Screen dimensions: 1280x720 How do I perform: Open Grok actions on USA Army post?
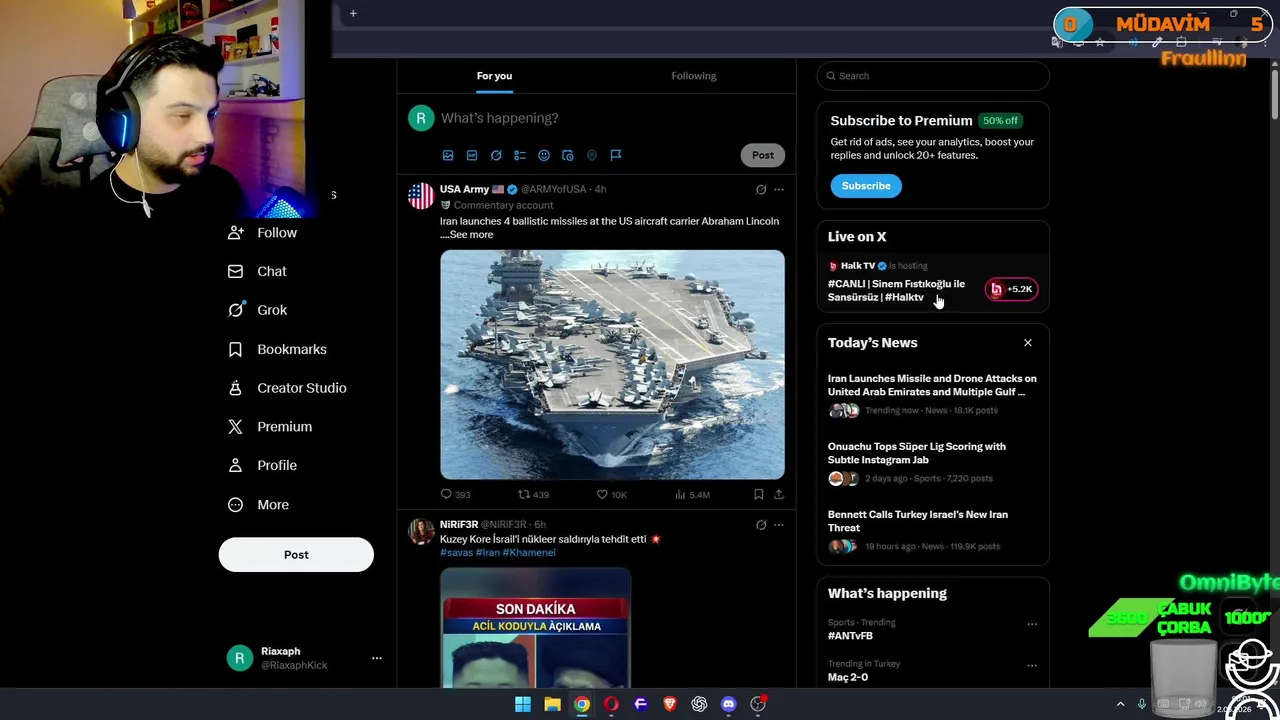click(761, 189)
